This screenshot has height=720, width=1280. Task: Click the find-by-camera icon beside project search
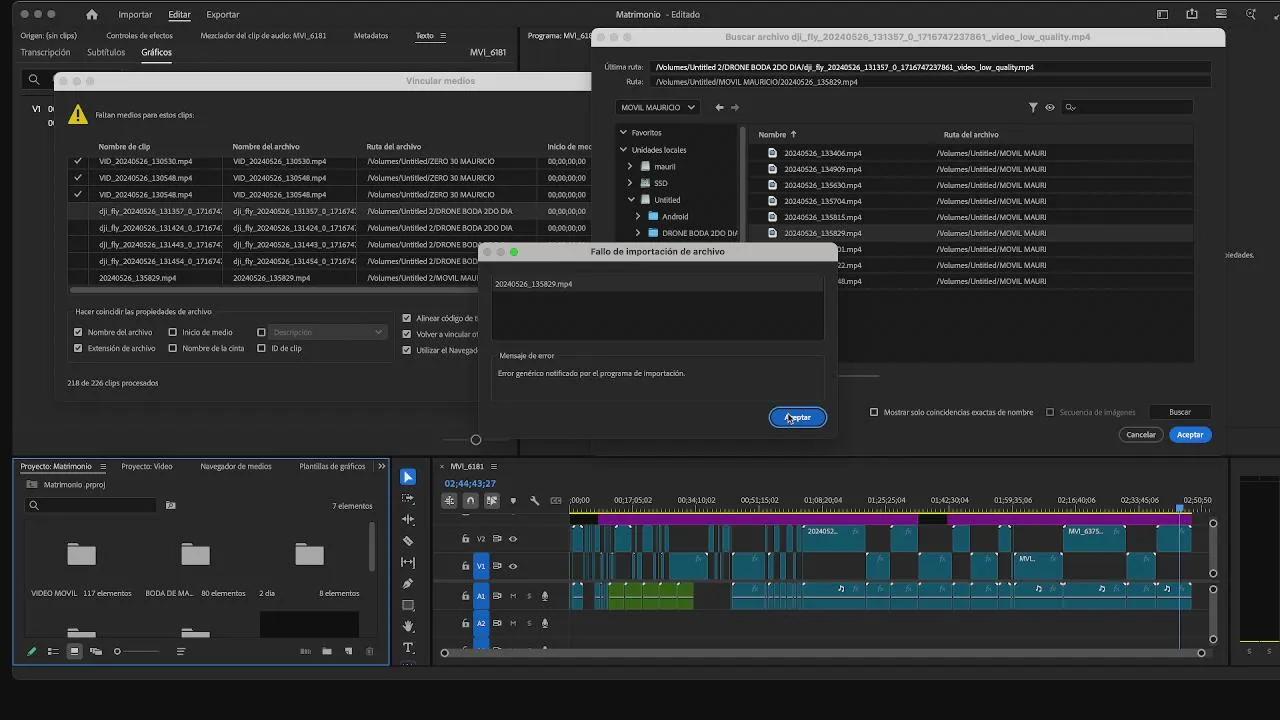coord(170,506)
